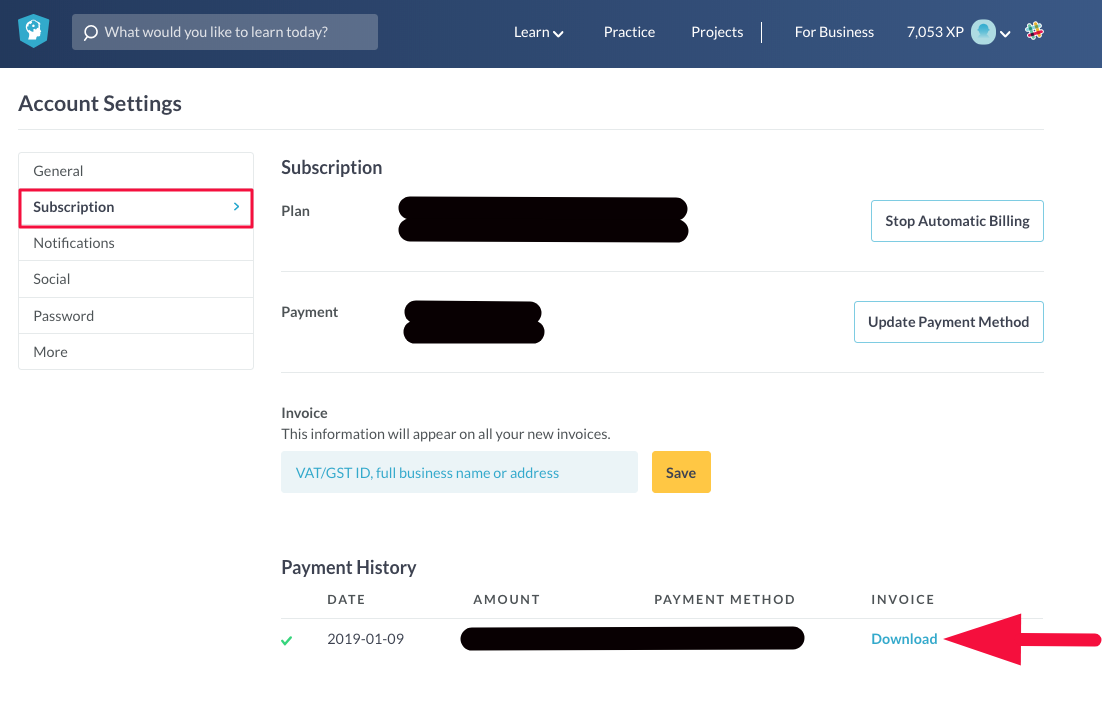Open the user avatar icon
Image resolution: width=1102 pixels, height=709 pixels.
982,32
